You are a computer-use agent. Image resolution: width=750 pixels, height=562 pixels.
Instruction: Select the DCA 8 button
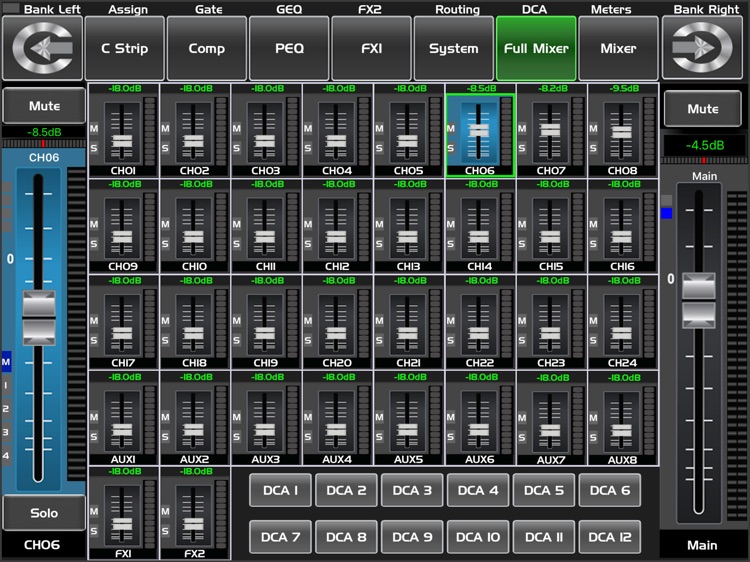click(x=346, y=537)
